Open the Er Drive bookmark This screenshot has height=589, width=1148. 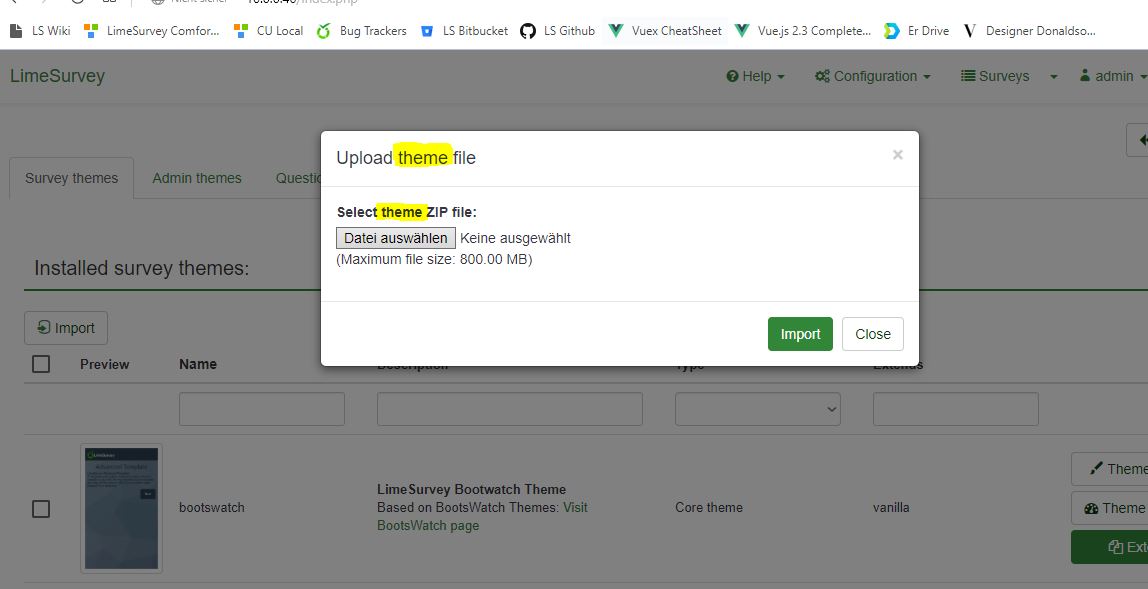917,31
